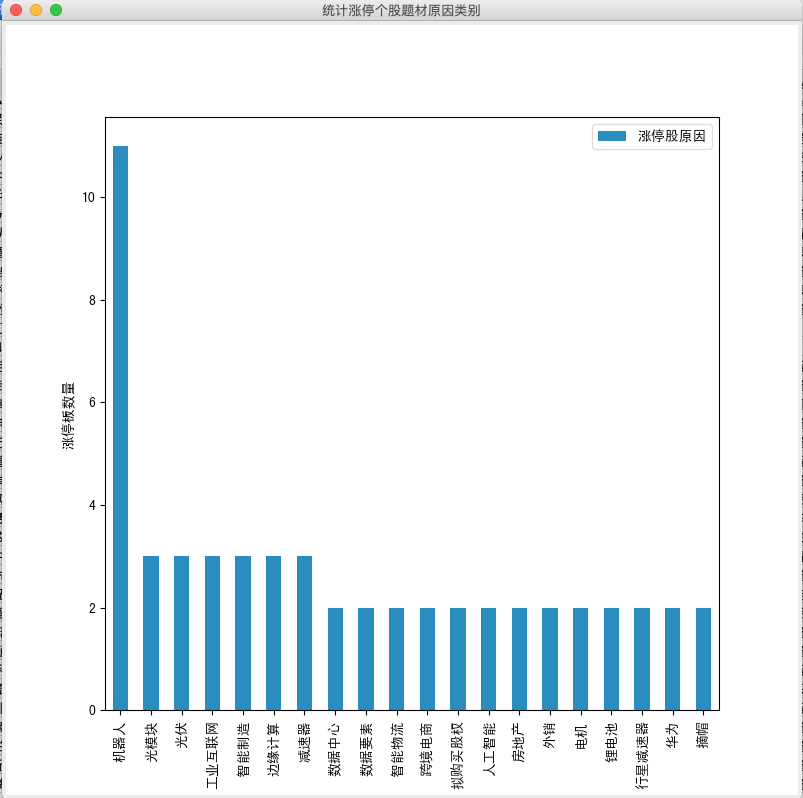Click the y-axis label 涨停板数量
This screenshot has height=798, width=803.
(69, 416)
